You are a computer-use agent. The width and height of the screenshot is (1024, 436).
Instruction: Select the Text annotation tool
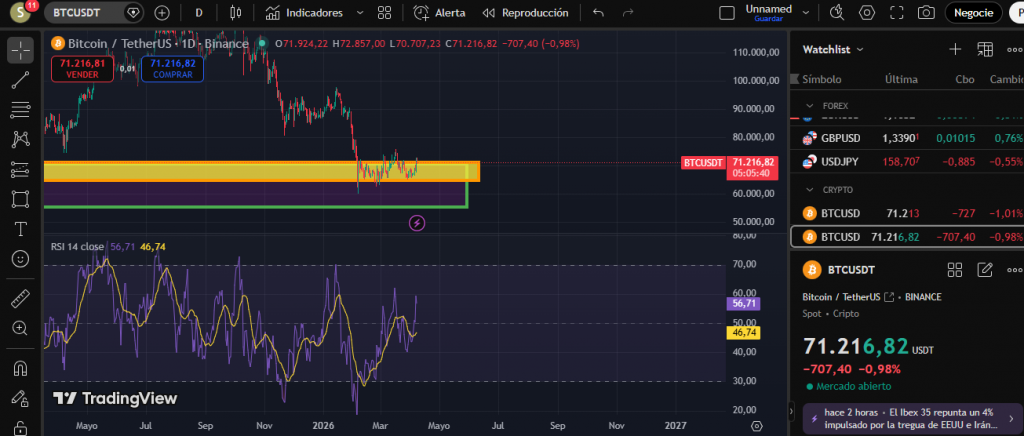[20, 228]
